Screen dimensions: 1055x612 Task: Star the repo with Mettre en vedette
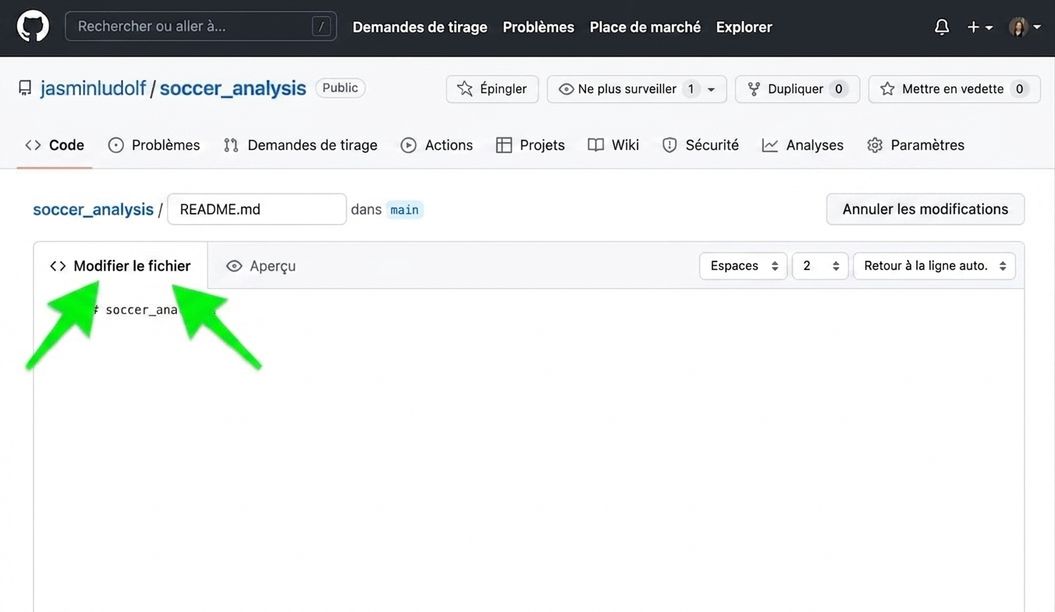click(954, 89)
